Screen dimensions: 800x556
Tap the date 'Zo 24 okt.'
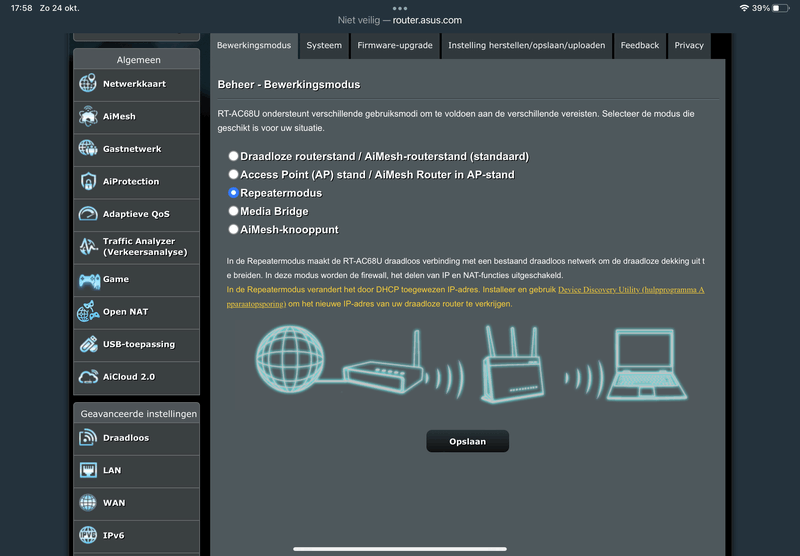60,8
